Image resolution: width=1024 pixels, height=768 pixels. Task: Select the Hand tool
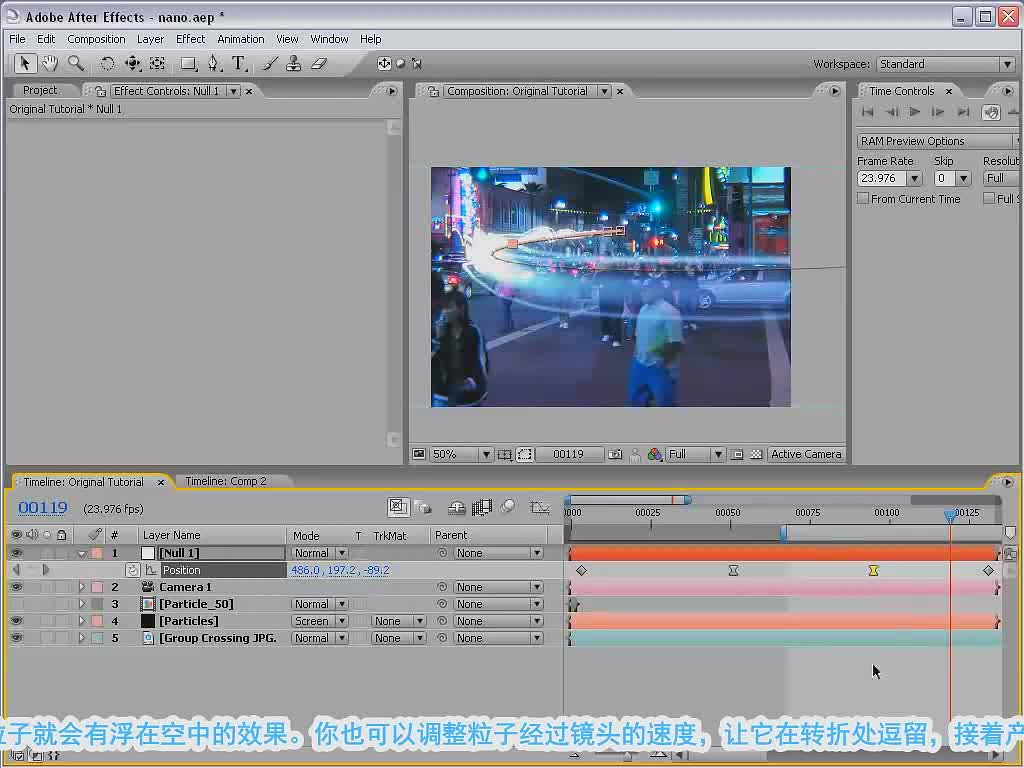click(50, 63)
